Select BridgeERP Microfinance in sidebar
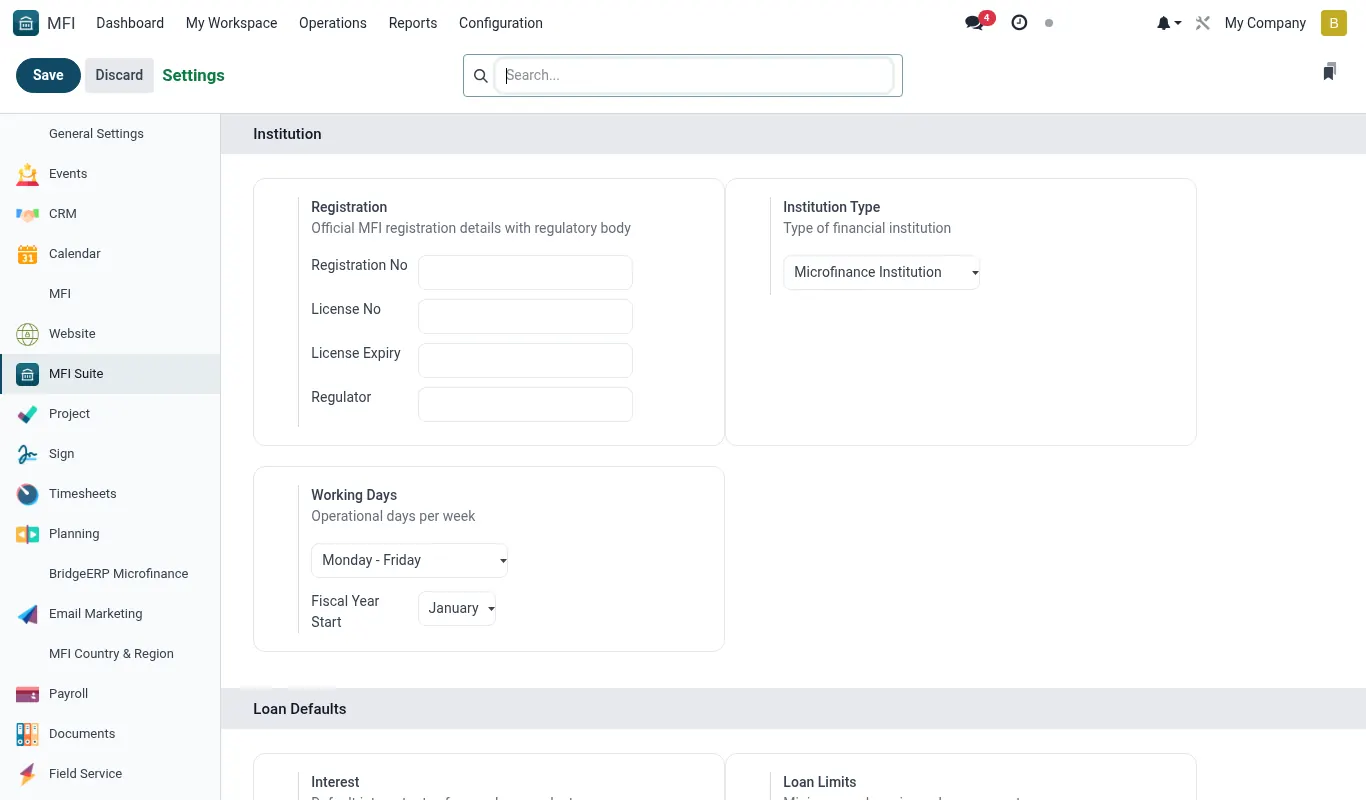Screen dimensions: 1366x800 coord(118,574)
